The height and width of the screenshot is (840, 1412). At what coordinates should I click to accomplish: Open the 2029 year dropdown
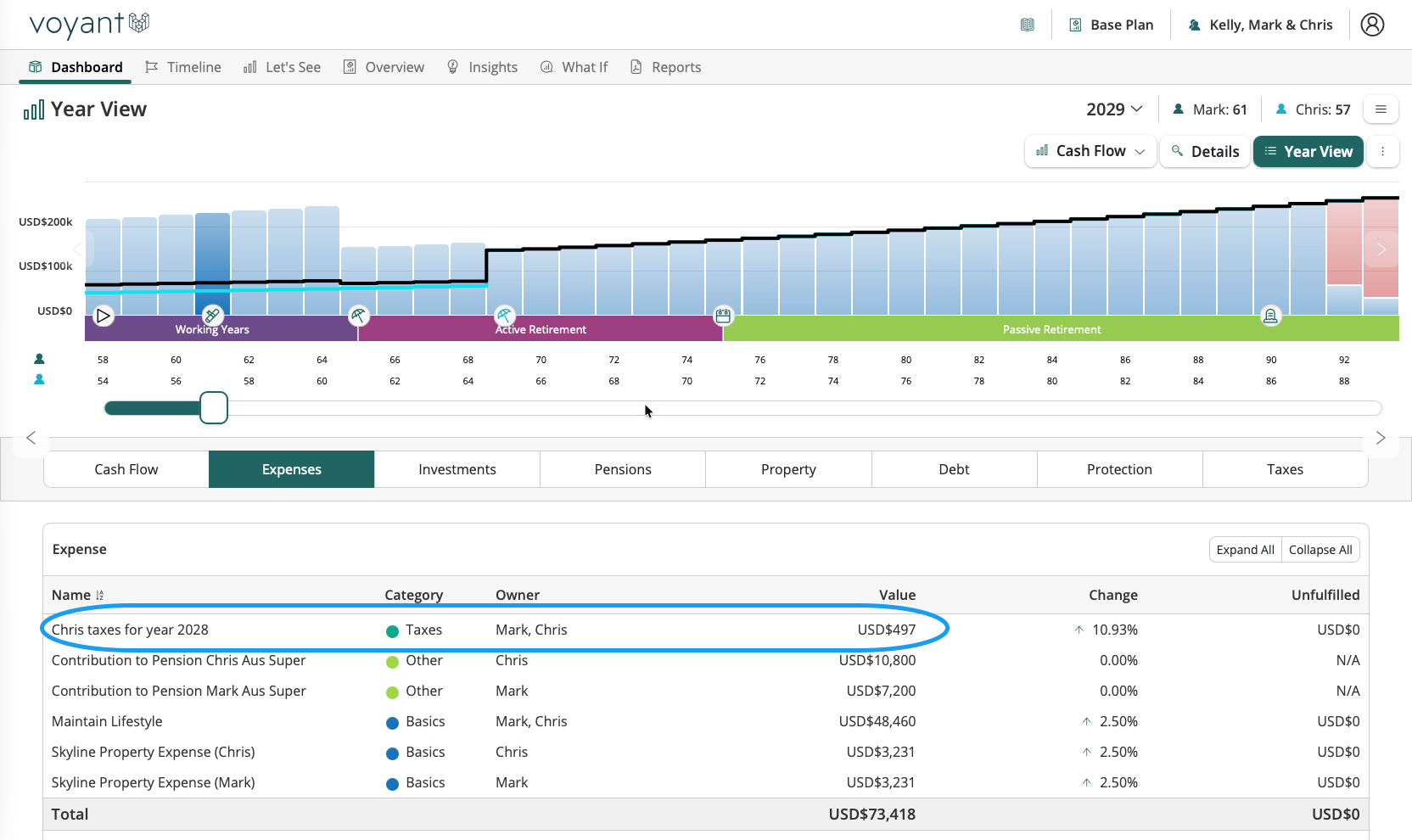[x=1114, y=109]
